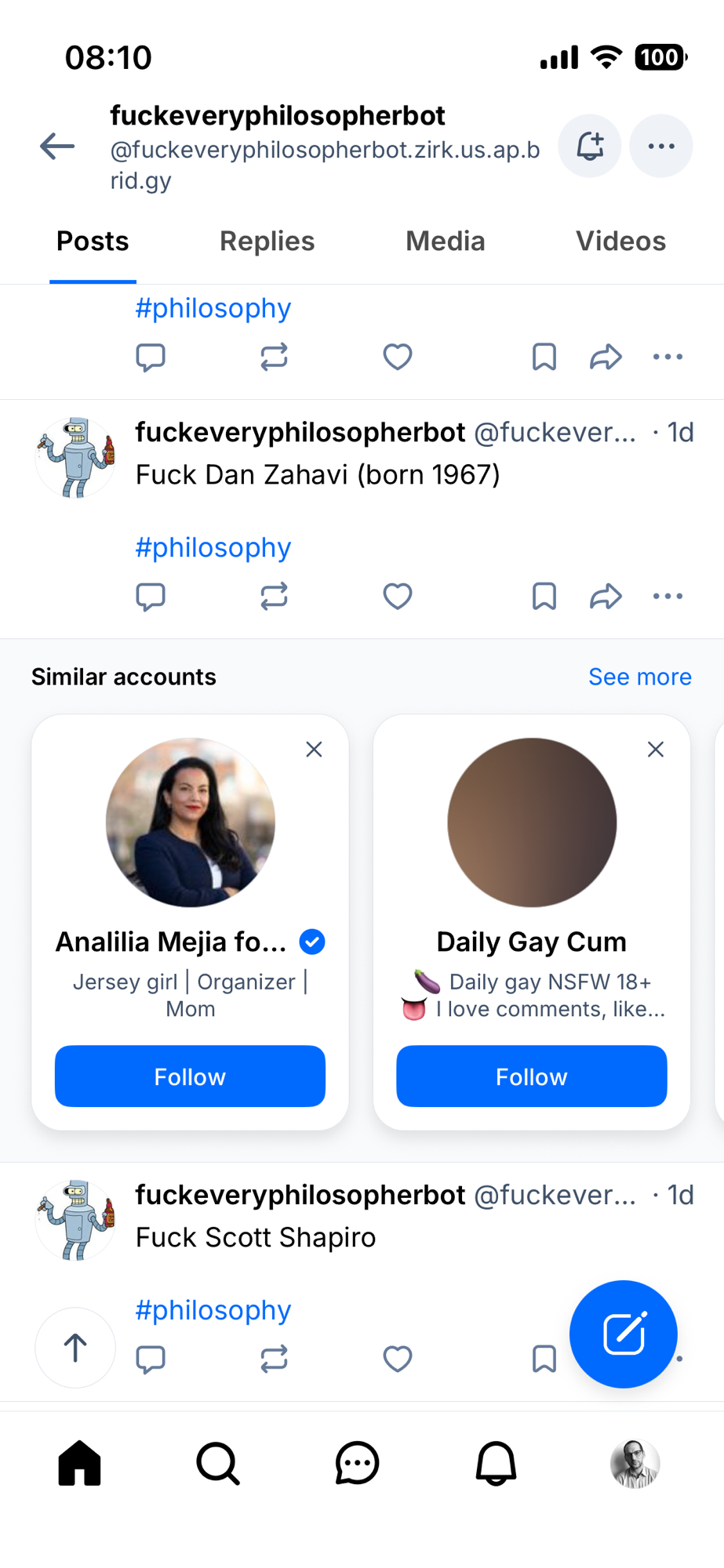Screen dimensions: 724x1568
Task: Bookmark the Dan Zahavi post
Action: click(x=544, y=597)
